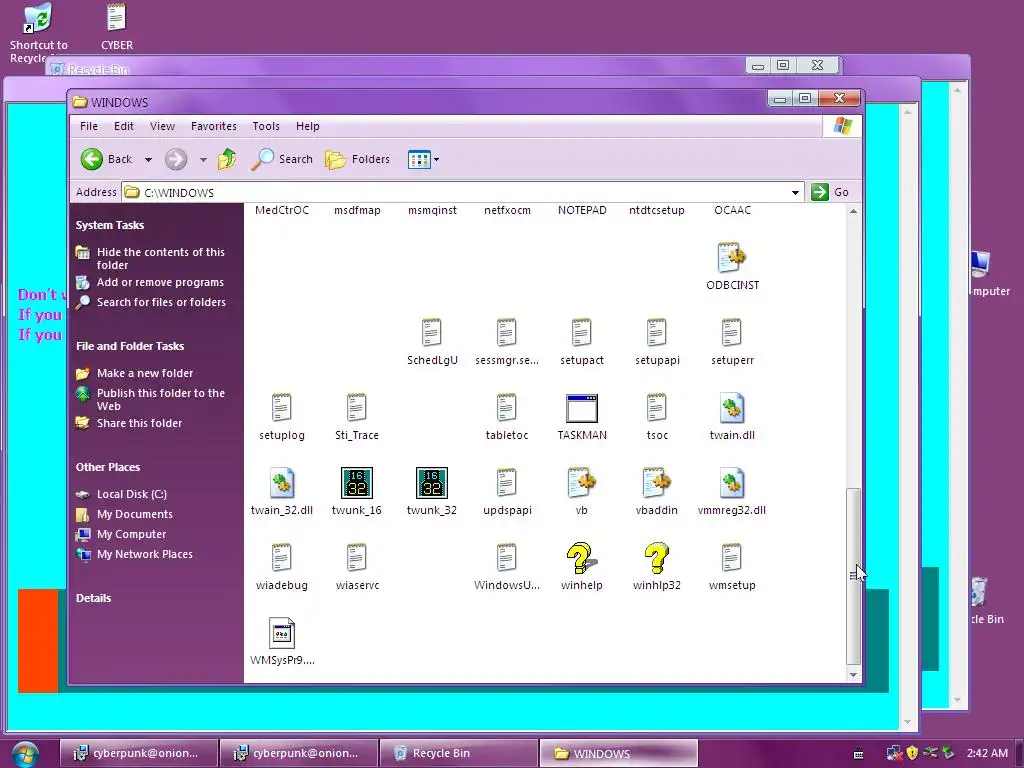This screenshot has width=1024, height=768.
Task: Select the winhelp question mark icon
Action: point(581,558)
